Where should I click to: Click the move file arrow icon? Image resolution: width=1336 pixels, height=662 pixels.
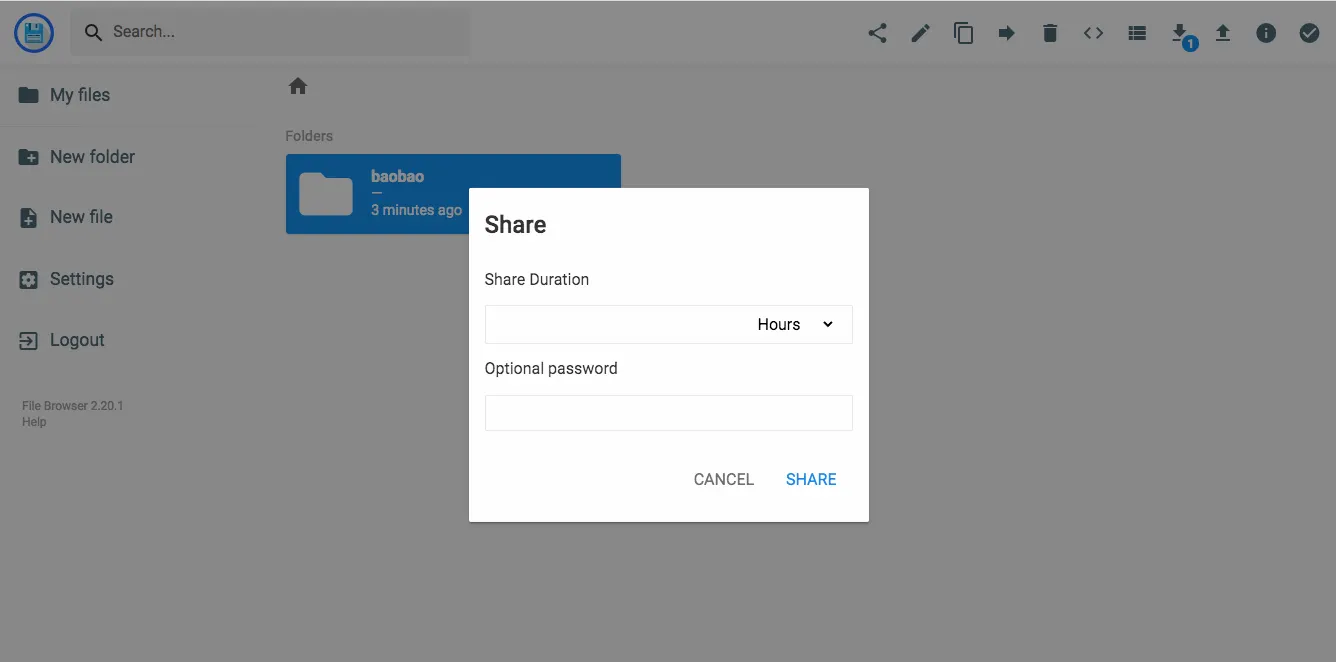(x=1007, y=33)
